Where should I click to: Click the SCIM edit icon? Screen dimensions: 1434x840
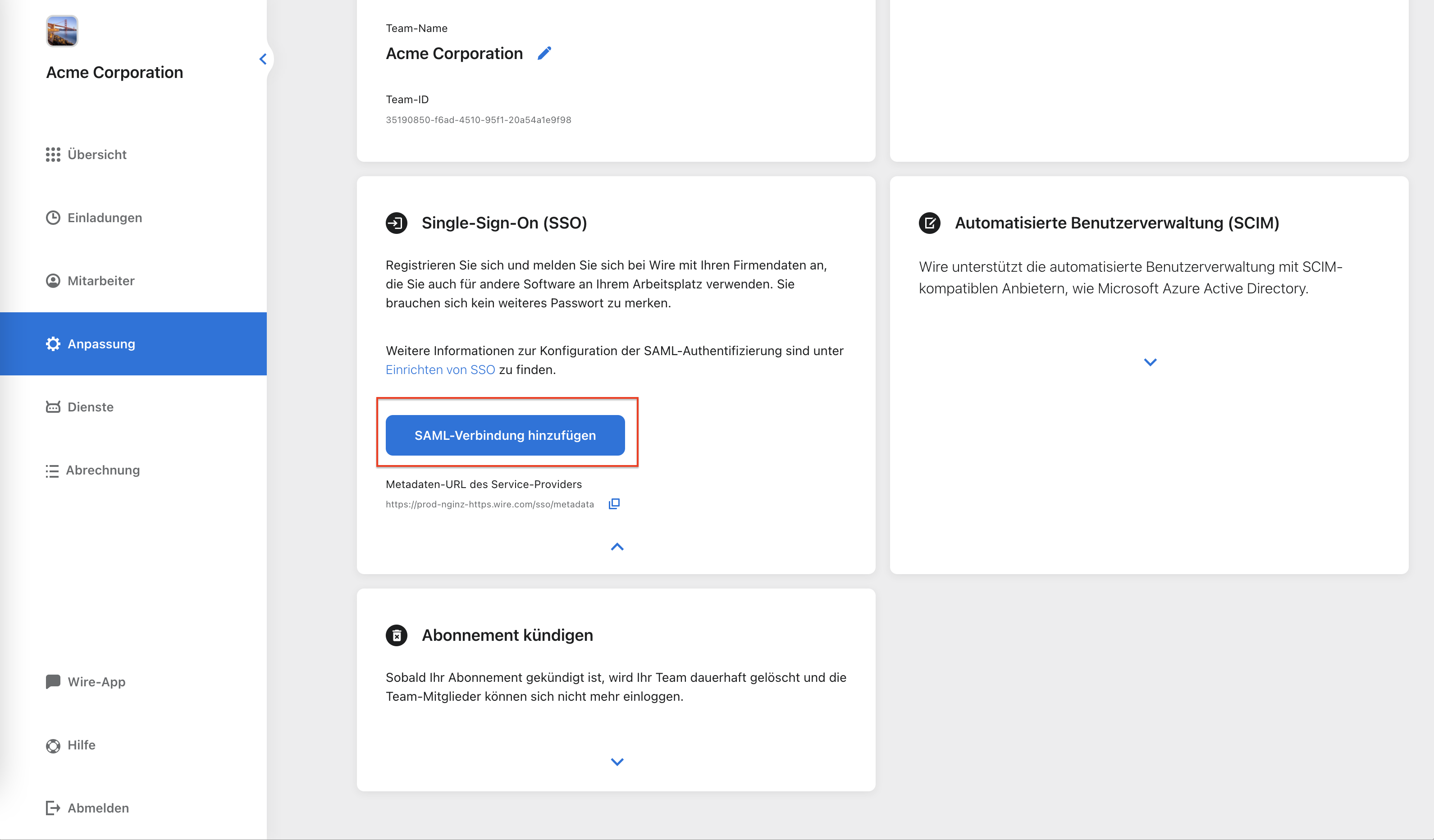click(x=930, y=223)
